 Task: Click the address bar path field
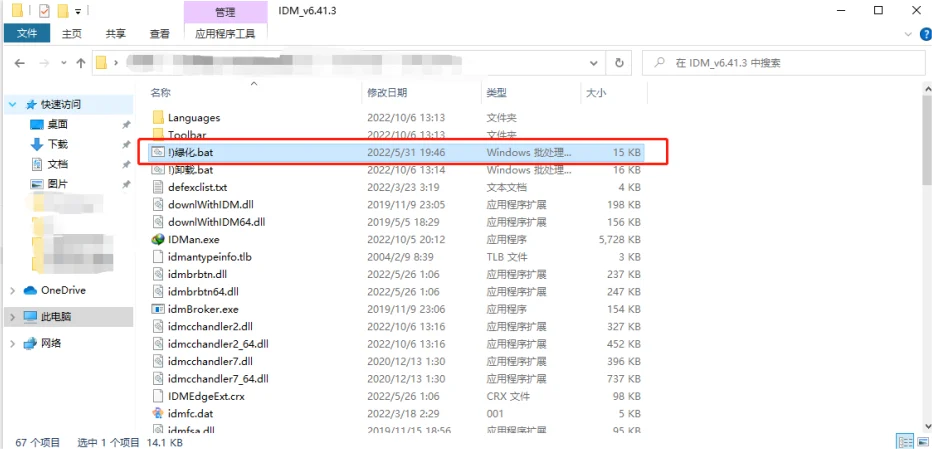(348, 63)
